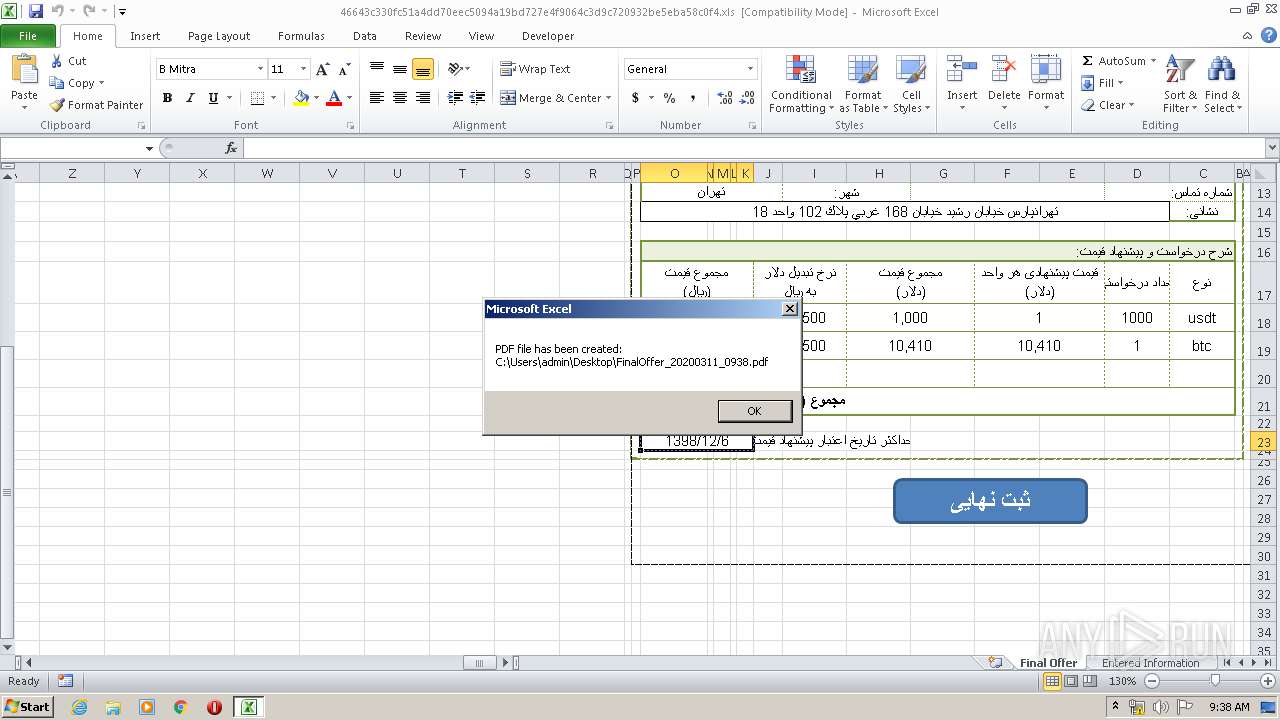The width and height of the screenshot is (1280, 720).
Task: Toggle Underline formatting
Action: click(x=213, y=98)
